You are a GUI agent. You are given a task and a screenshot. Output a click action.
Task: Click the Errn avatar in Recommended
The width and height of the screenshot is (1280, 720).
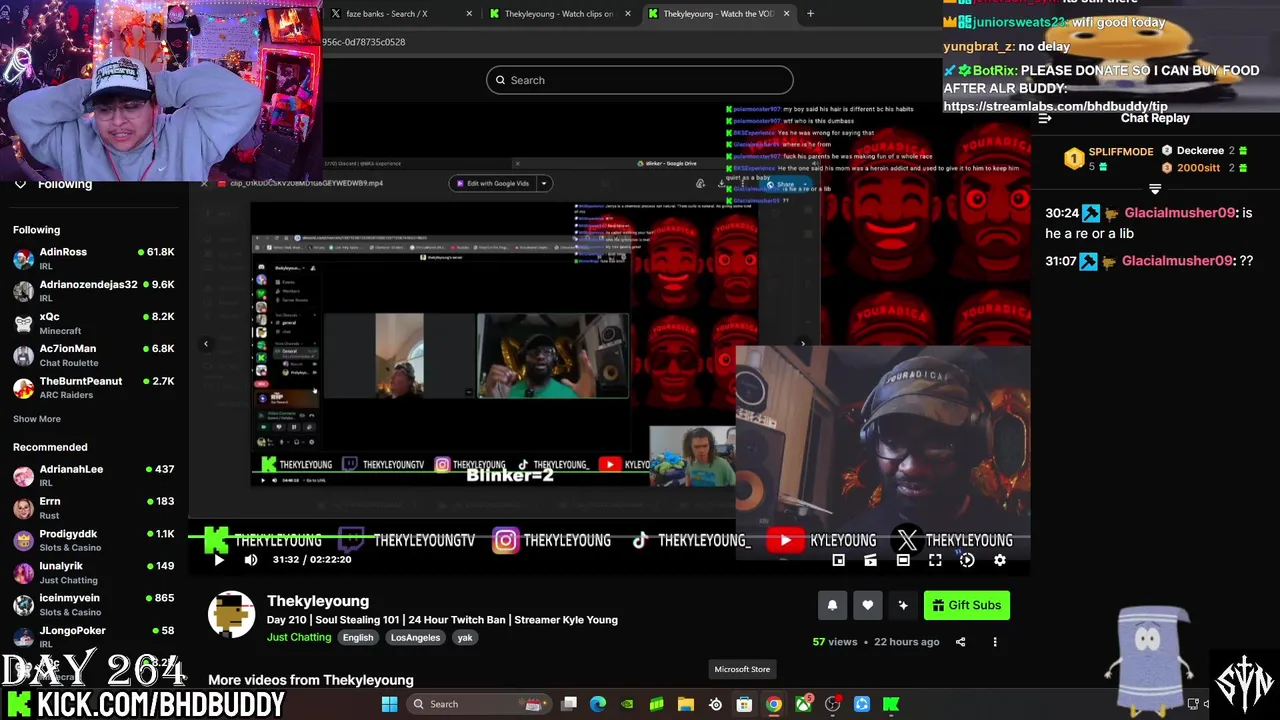[23, 508]
